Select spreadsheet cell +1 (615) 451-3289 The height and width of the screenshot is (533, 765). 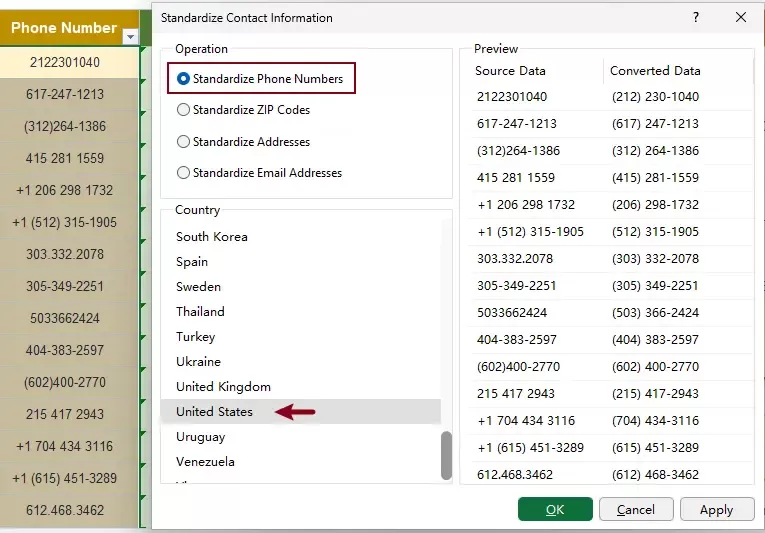click(x=69, y=478)
